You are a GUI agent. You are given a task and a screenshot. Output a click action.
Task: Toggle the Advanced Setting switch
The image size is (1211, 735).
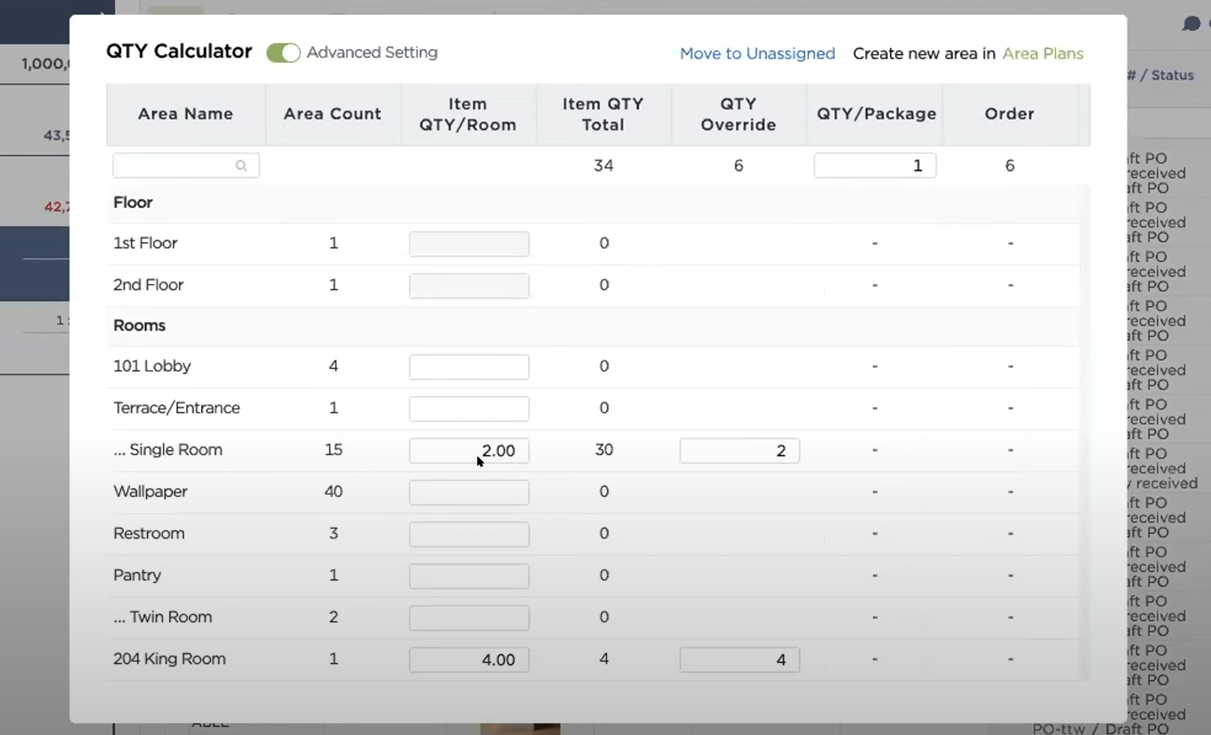283,53
